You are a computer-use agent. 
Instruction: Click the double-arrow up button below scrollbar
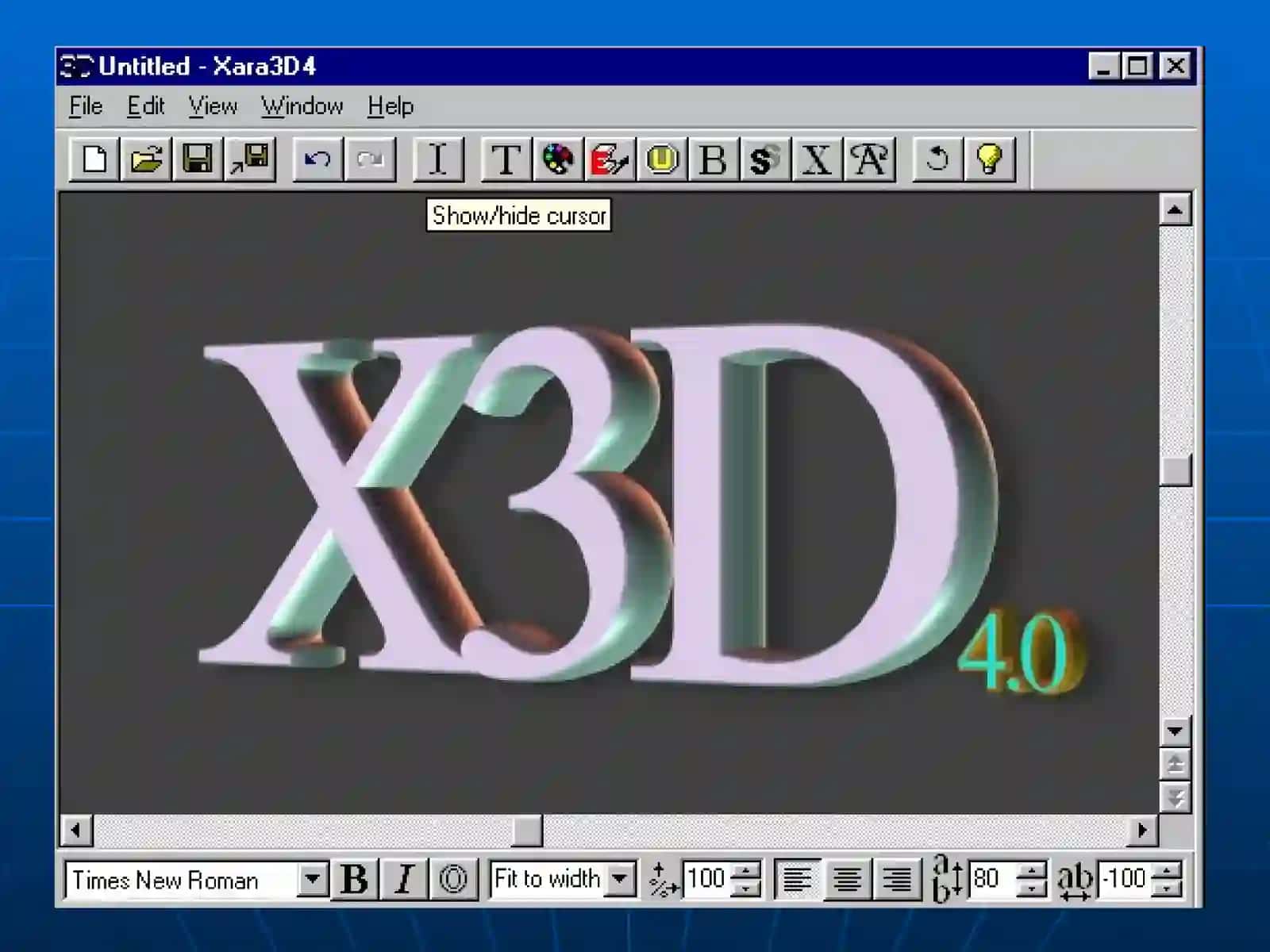point(1175,764)
